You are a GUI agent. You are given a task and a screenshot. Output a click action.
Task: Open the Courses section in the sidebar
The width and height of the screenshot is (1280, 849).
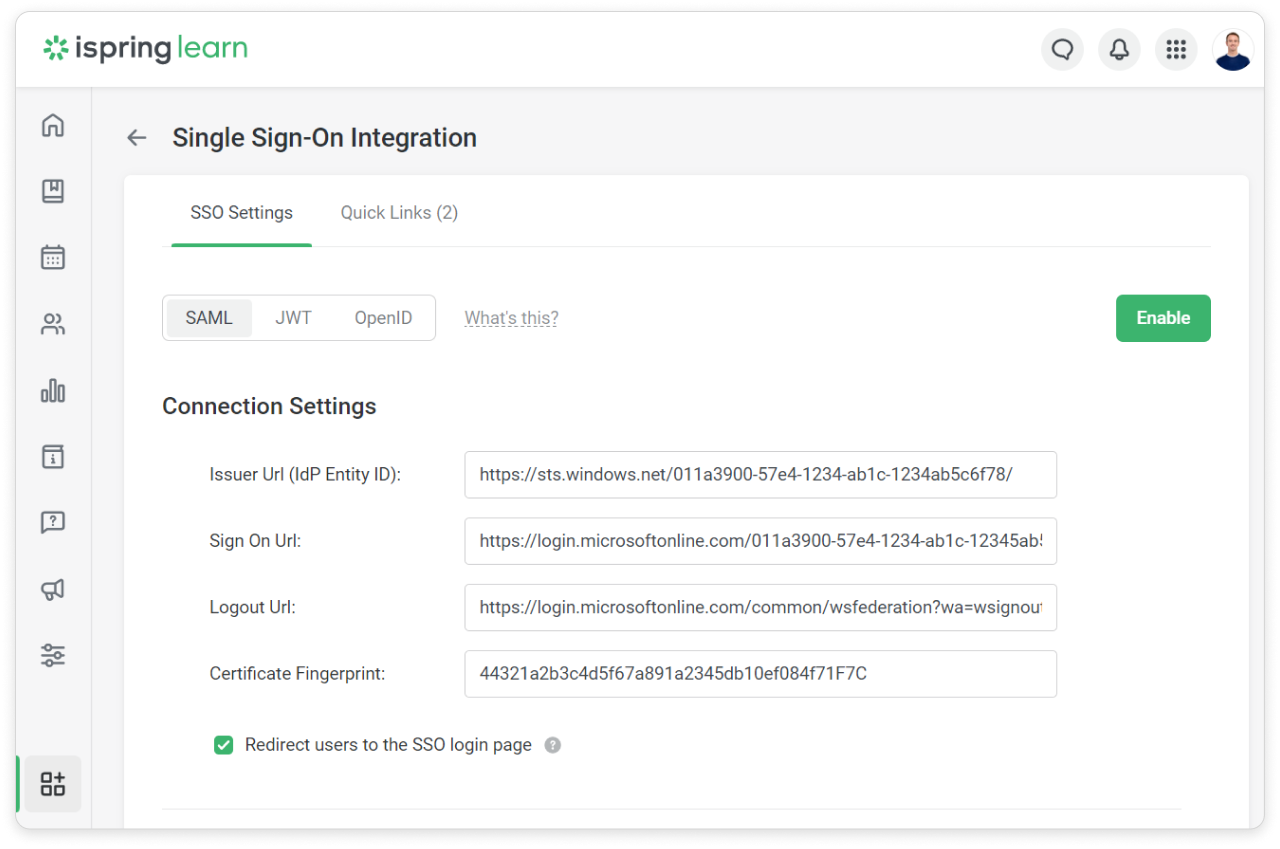[52, 191]
